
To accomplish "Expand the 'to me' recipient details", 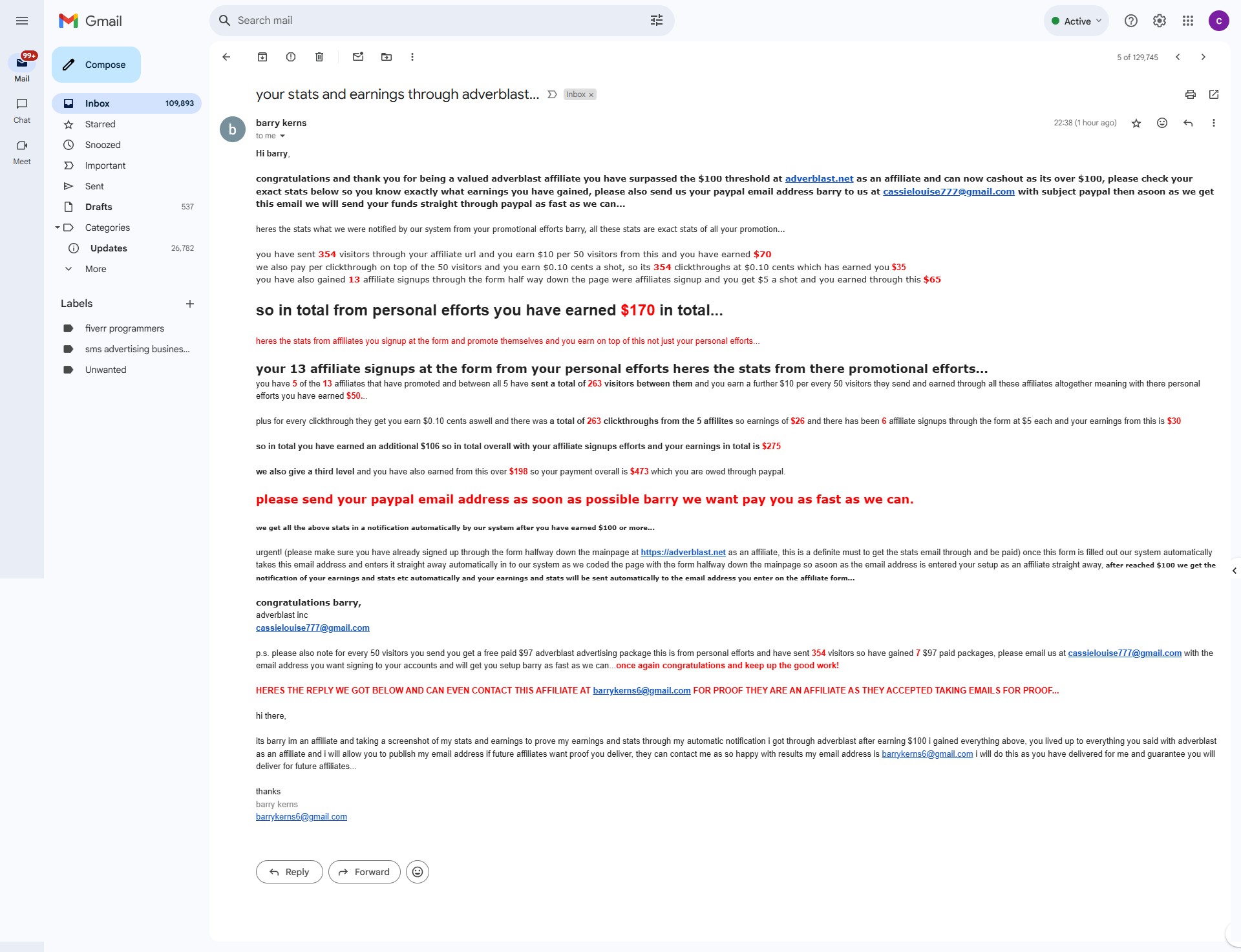I will point(282,136).
